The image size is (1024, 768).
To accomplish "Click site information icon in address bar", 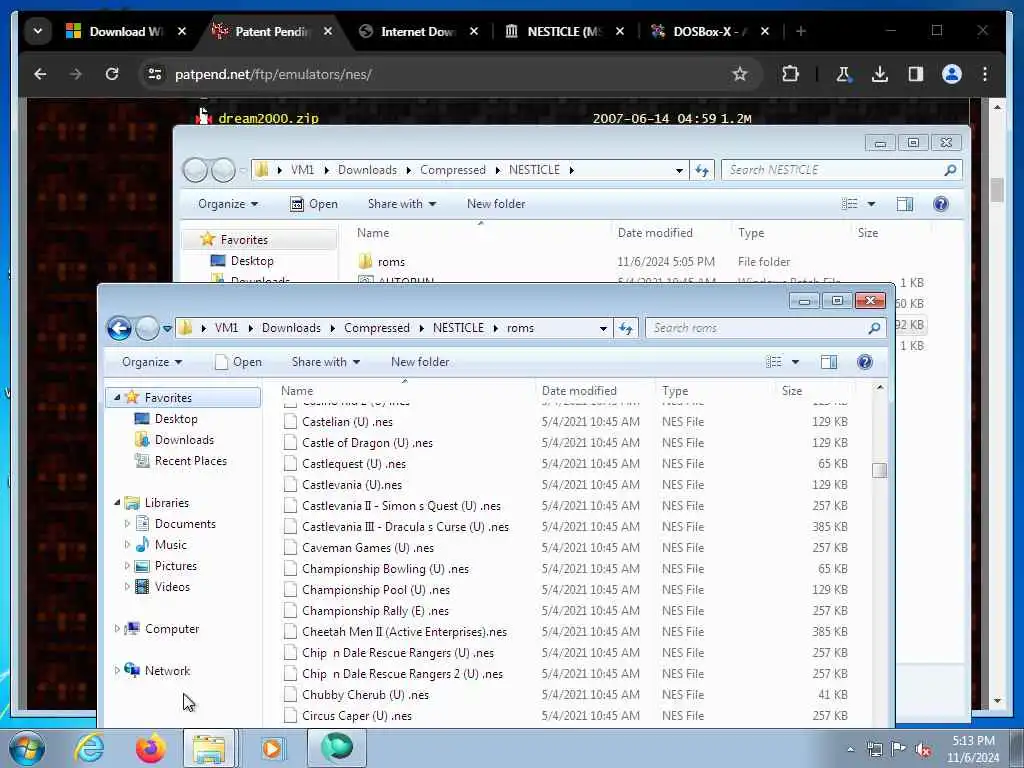I will pos(155,74).
